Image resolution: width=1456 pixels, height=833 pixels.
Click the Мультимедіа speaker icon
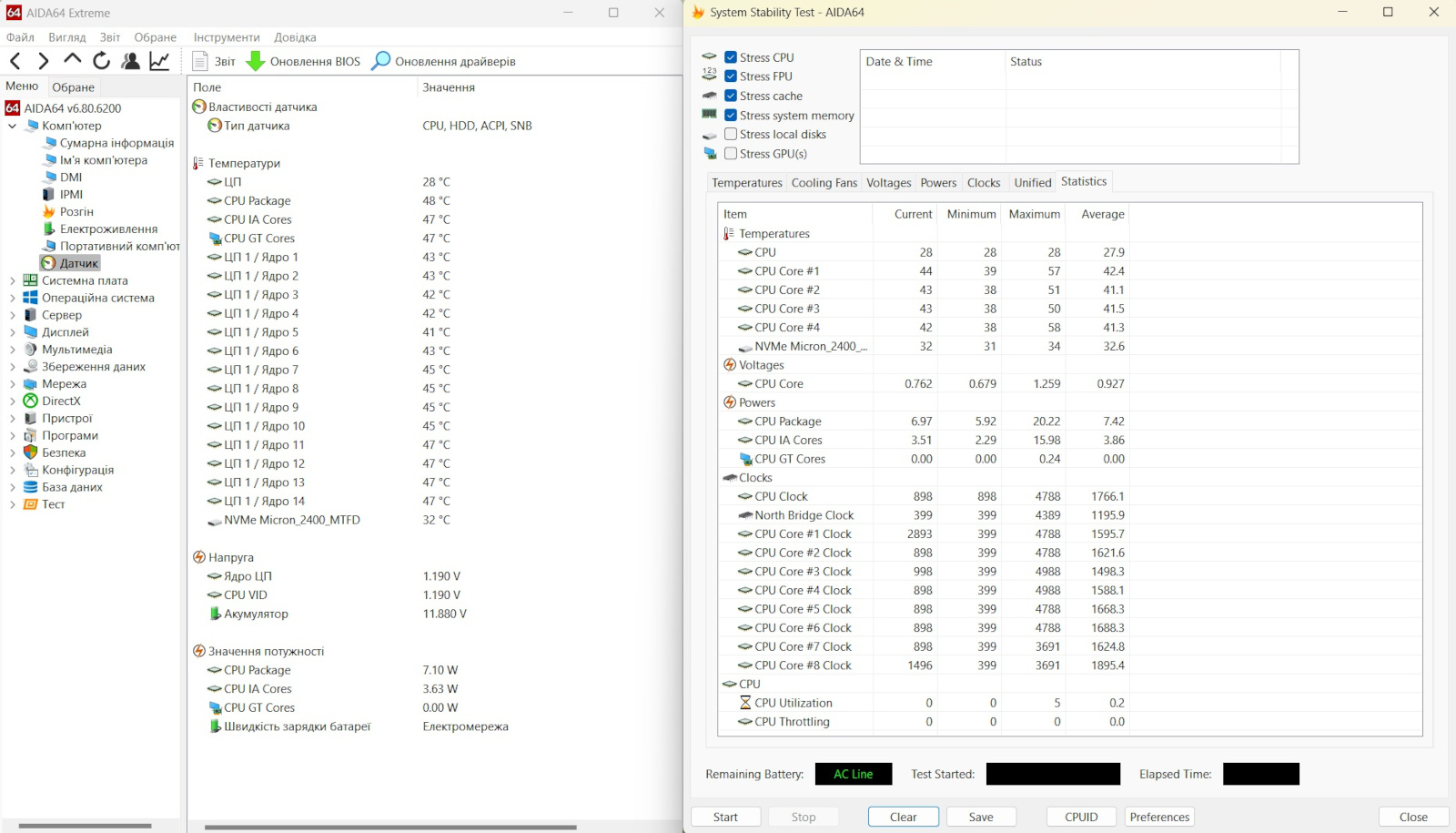pos(31,350)
